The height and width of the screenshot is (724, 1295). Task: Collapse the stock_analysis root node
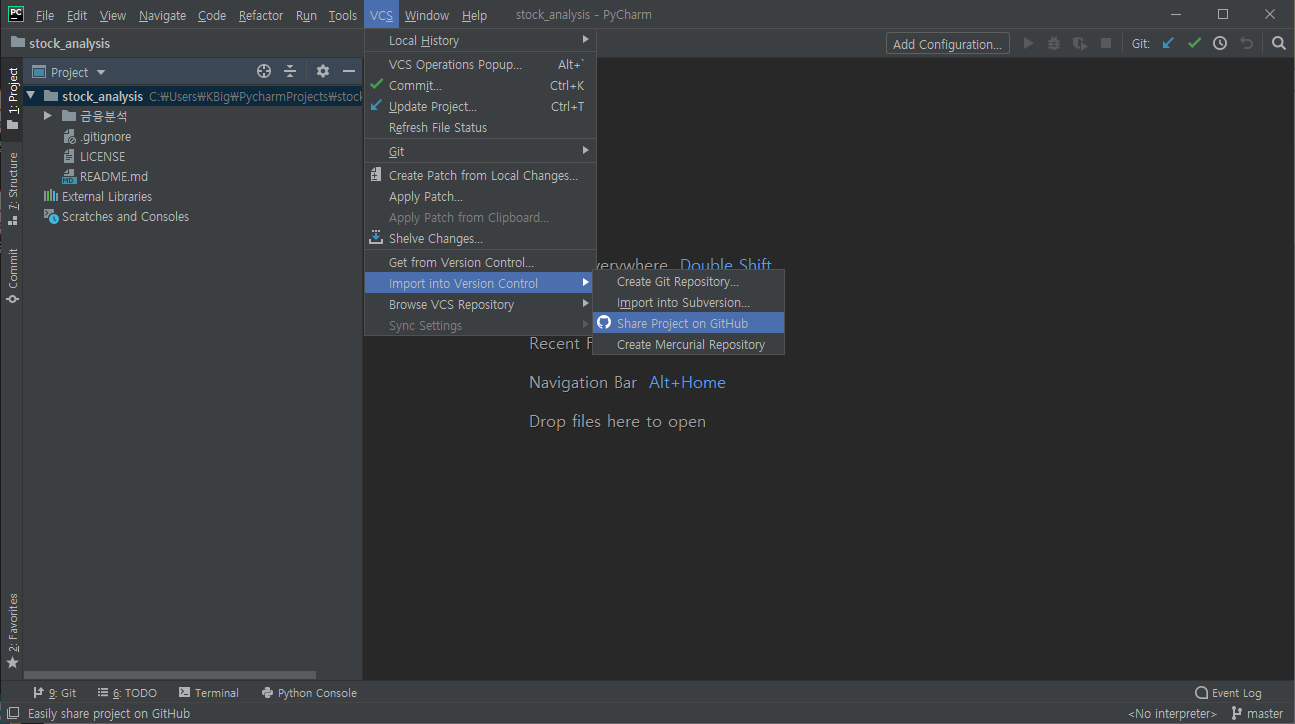click(31, 96)
